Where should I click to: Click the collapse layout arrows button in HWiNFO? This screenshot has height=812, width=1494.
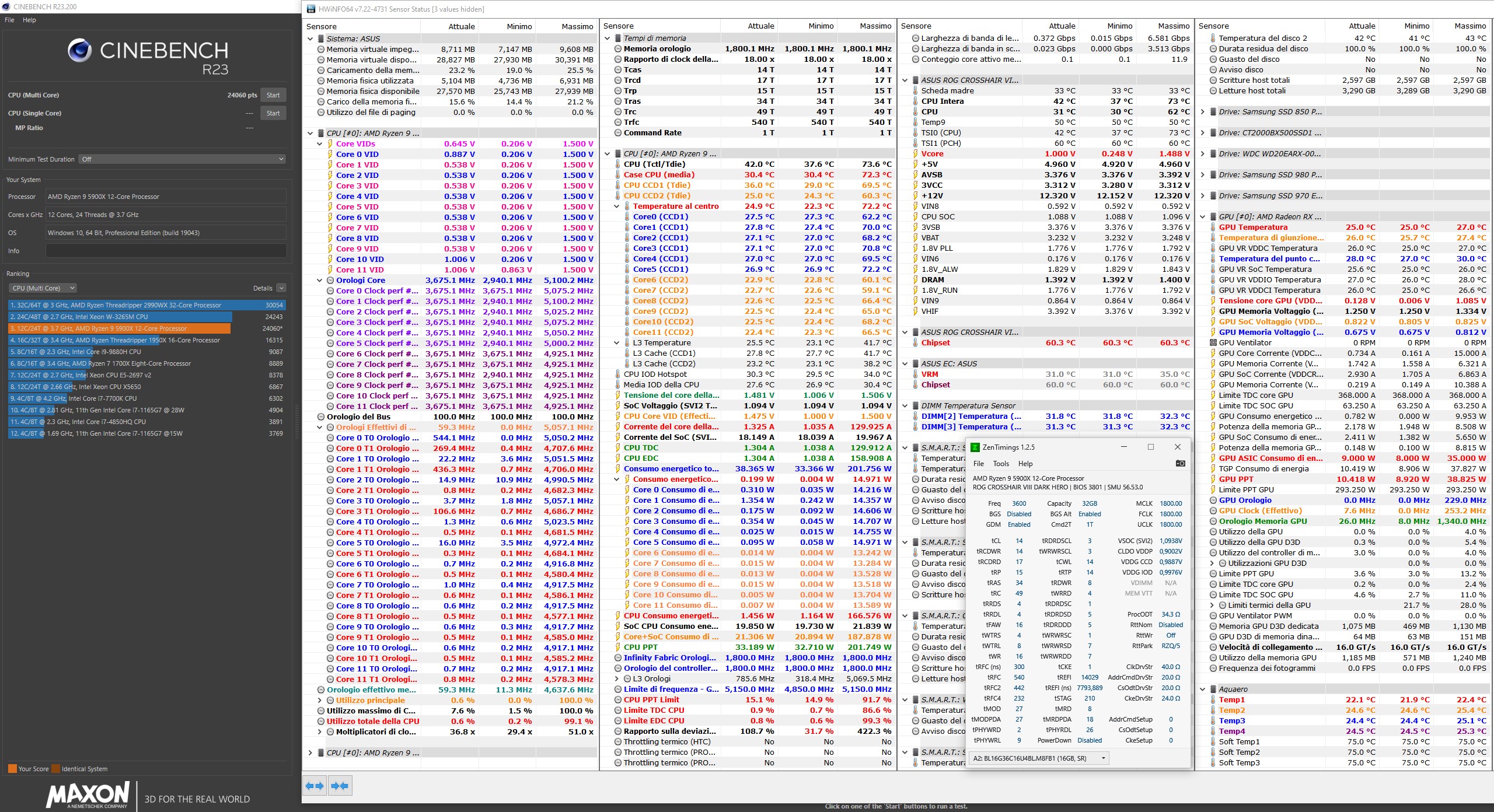coord(340,786)
